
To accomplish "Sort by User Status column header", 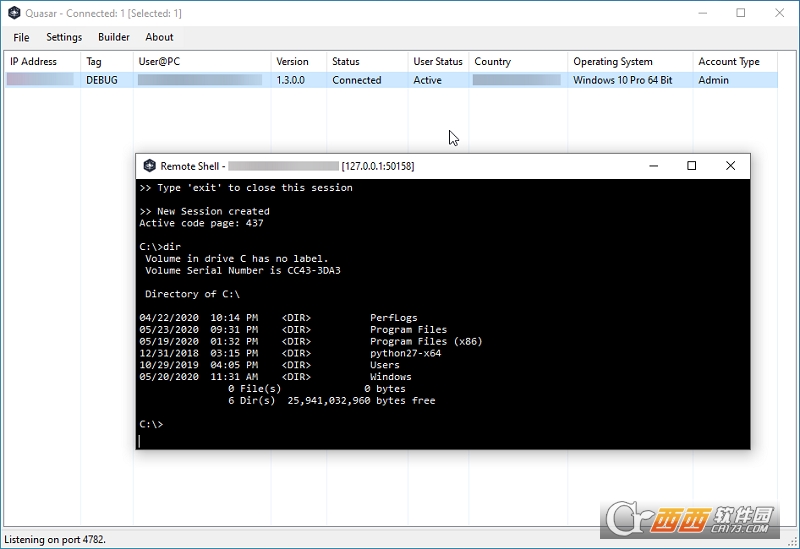I will point(438,61).
